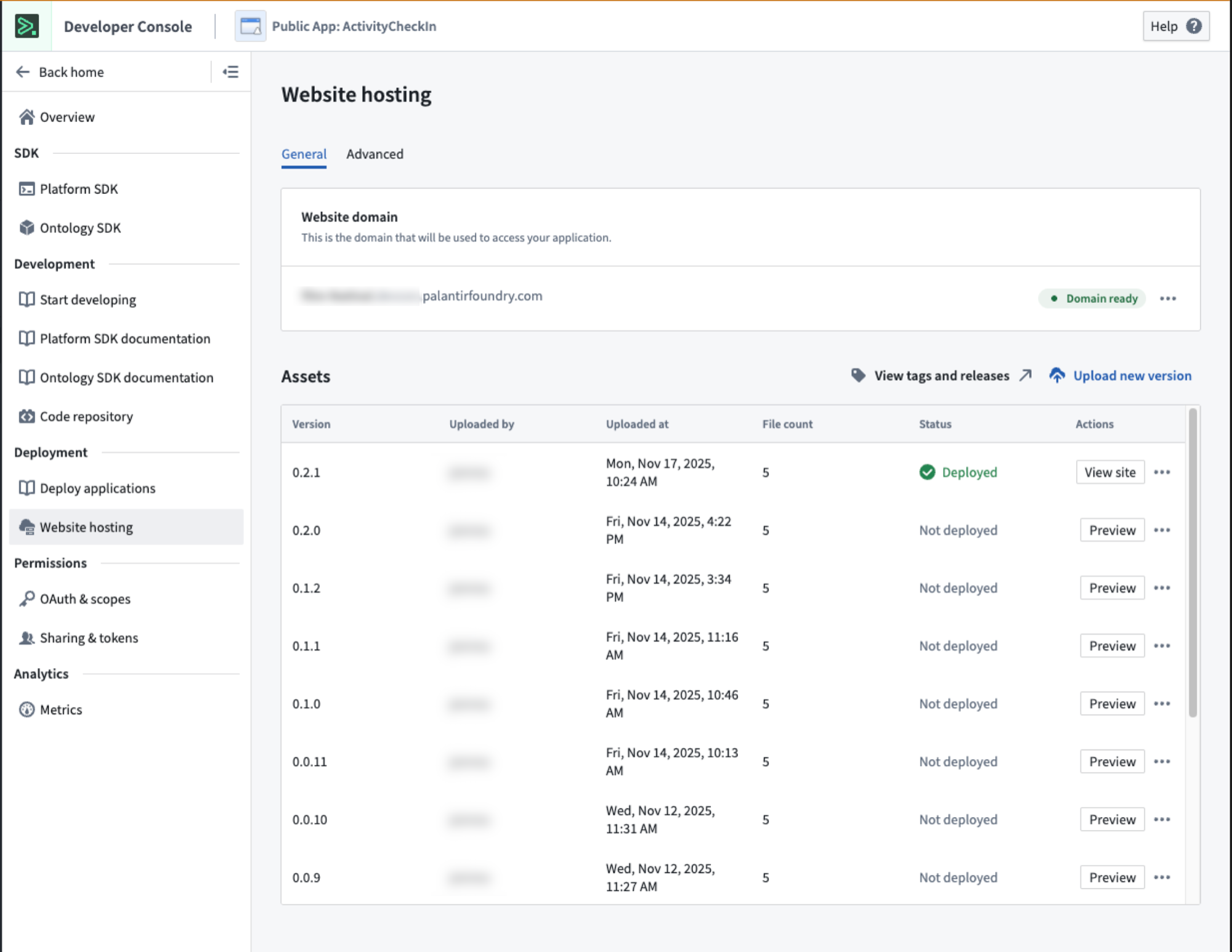
Task: Open actions menu for version 0.2.1
Action: click(1163, 472)
